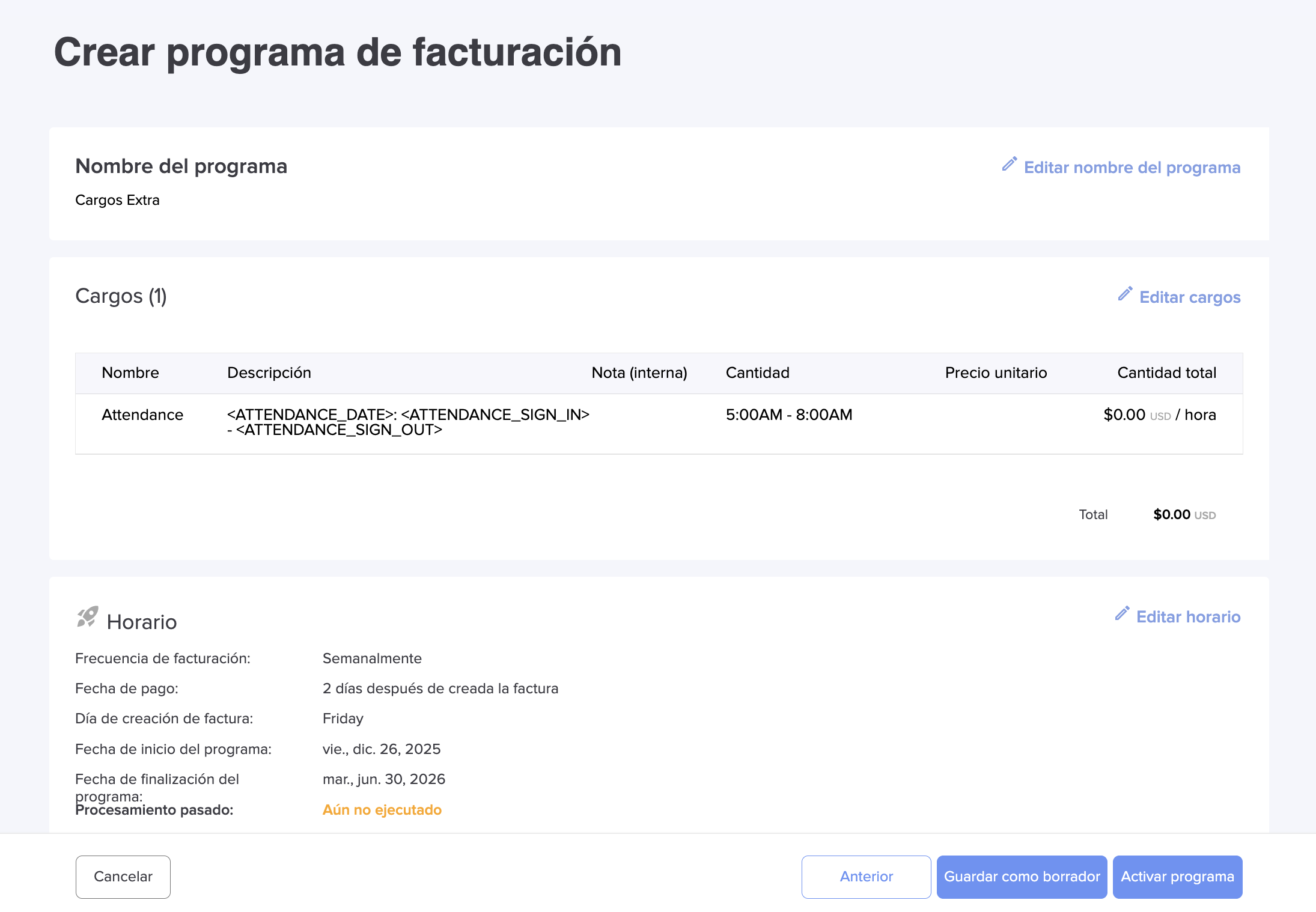This screenshot has height=912, width=1316.
Task: Click pencil icon next to Editar horario
Action: 1122,613
